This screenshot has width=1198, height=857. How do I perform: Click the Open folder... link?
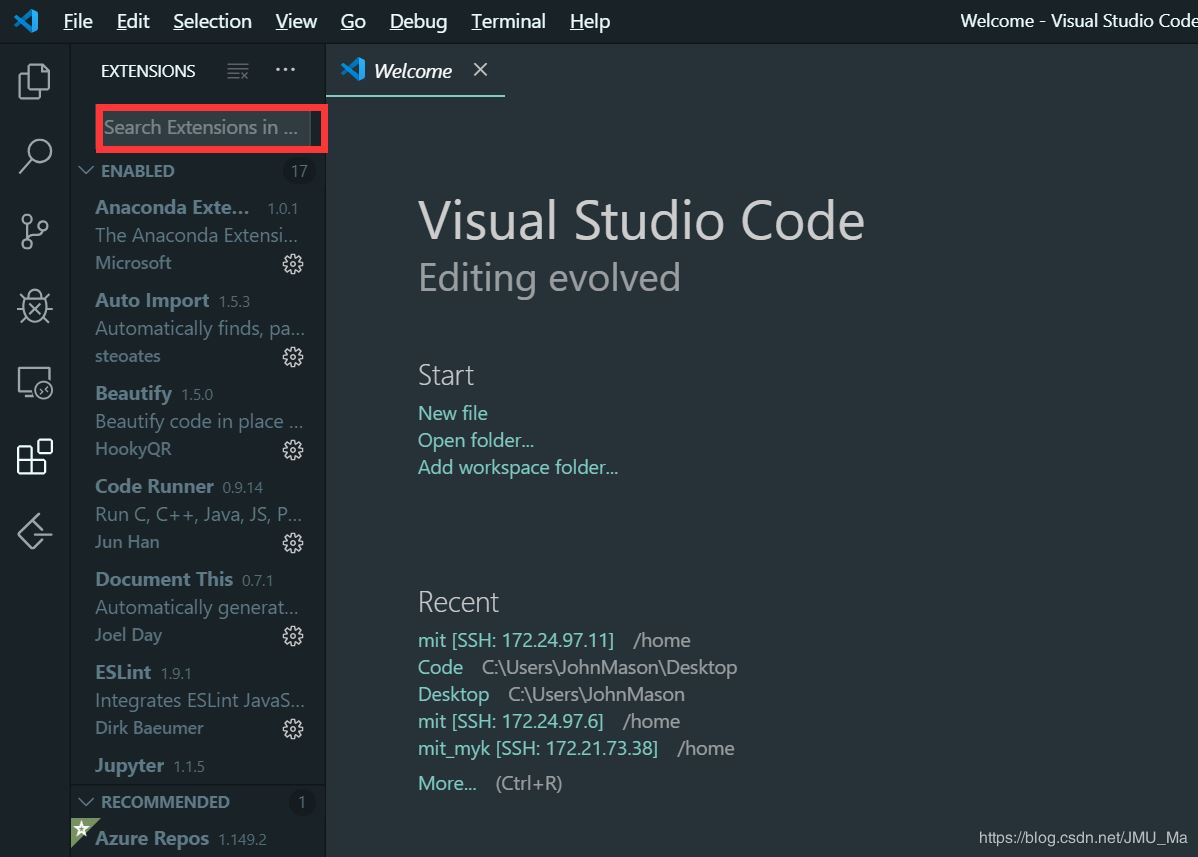pos(475,440)
